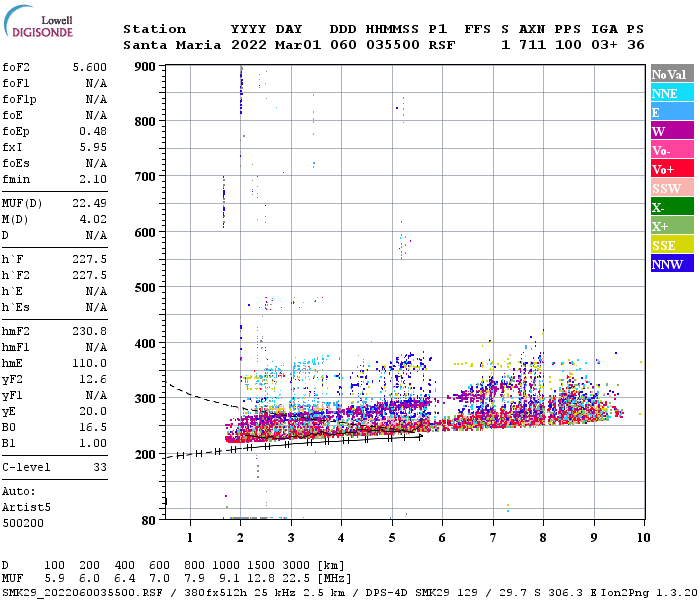Click the foF2 value 5.600
The image size is (700, 600).
tap(90, 67)
